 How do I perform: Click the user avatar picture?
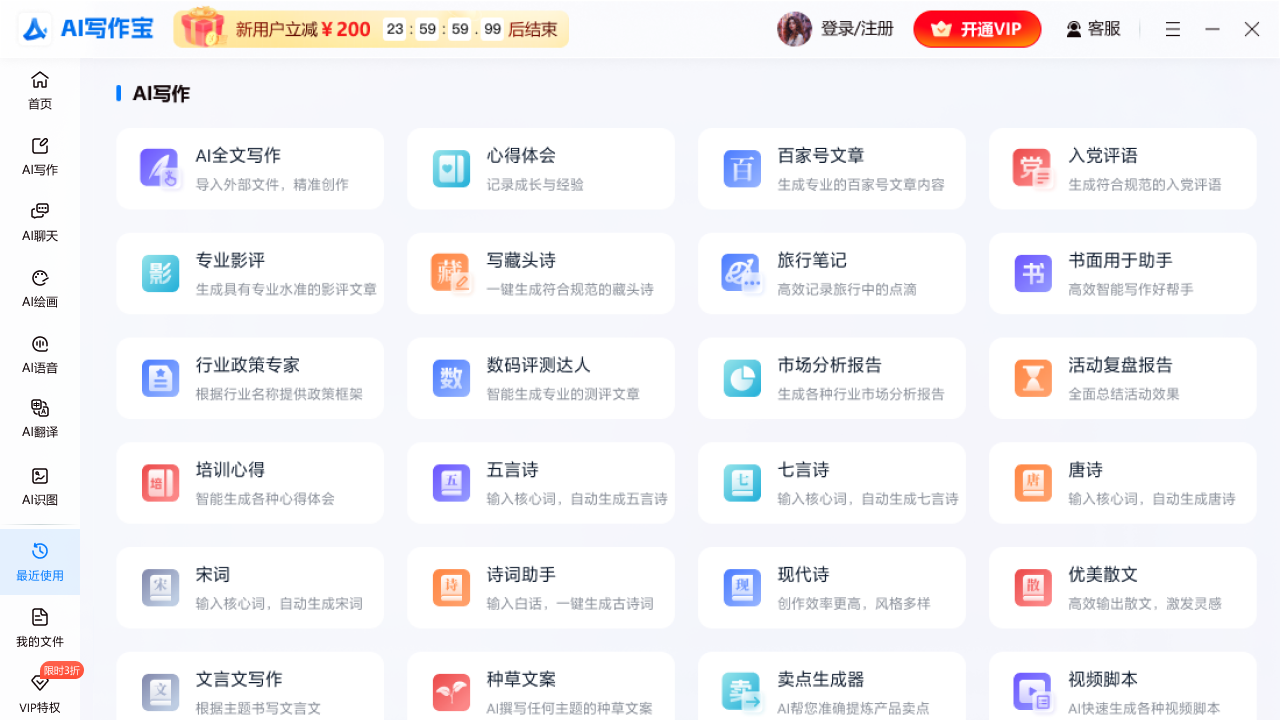tap(794, 29)
